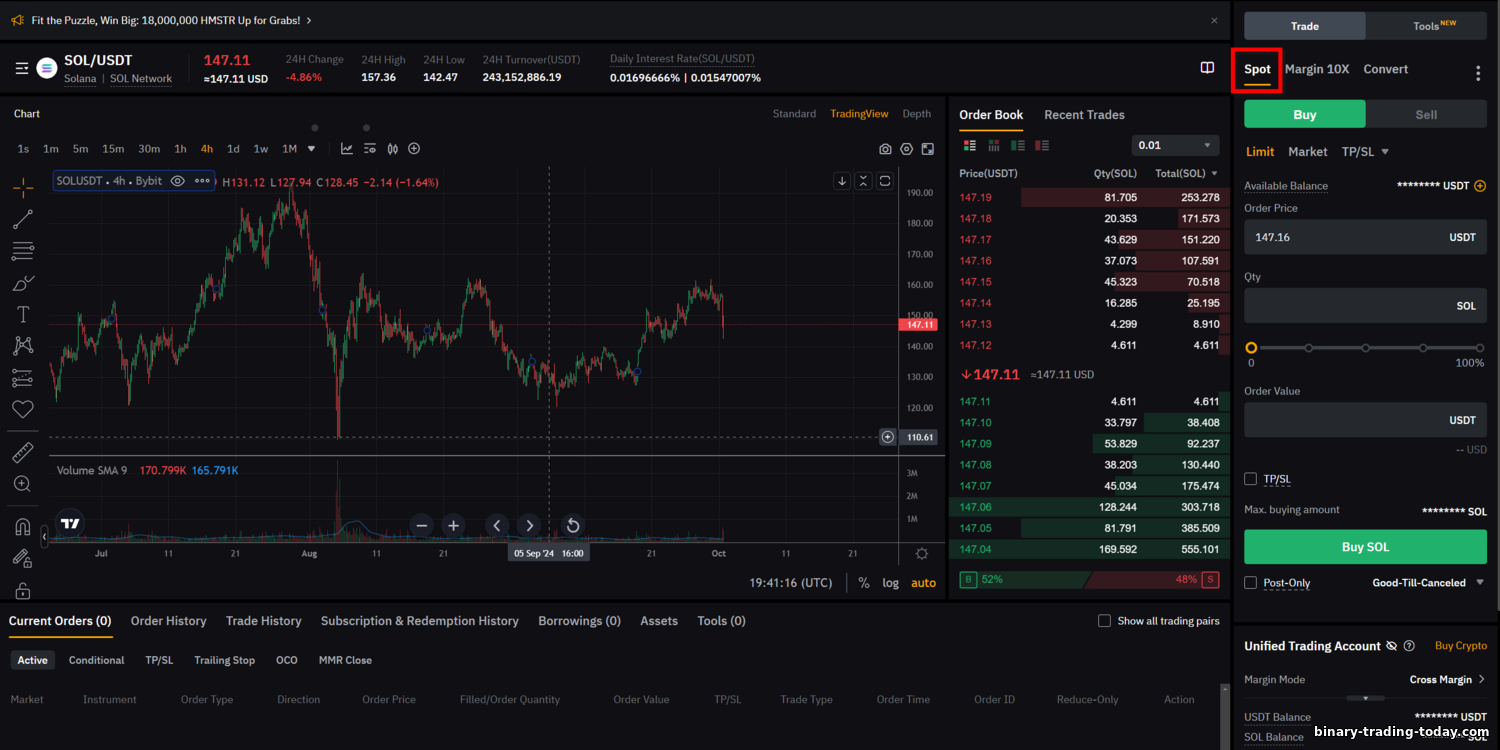Viewport: 1500px width, 750px height.
Task: Open the Fibonacci retracement tool
Action: (22, 251)
